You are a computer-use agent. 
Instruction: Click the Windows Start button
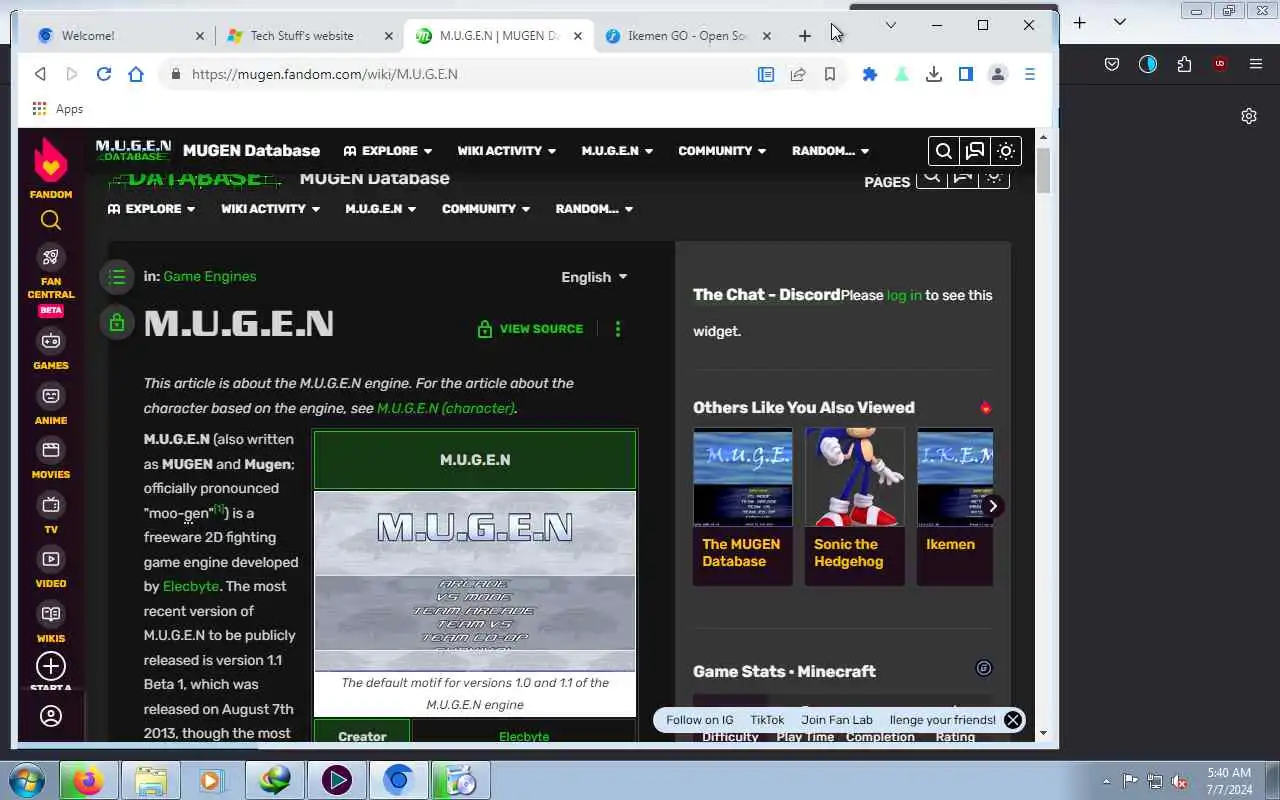(26, 779)
